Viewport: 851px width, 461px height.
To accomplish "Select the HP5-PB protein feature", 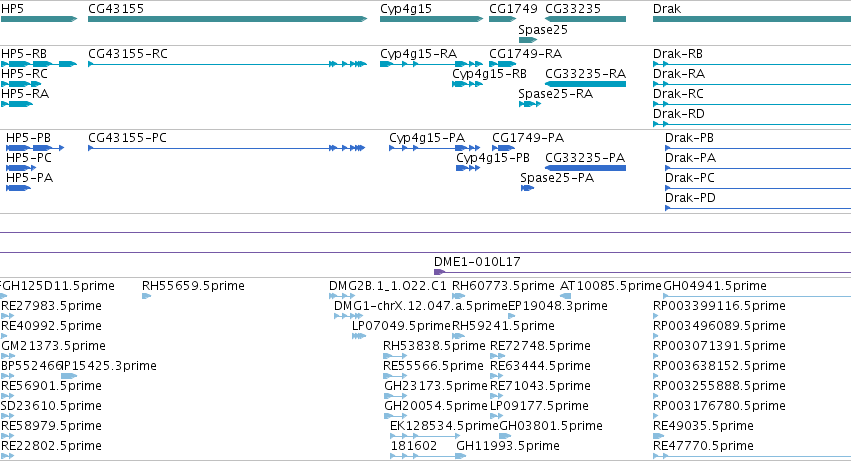I will point(35,148).
